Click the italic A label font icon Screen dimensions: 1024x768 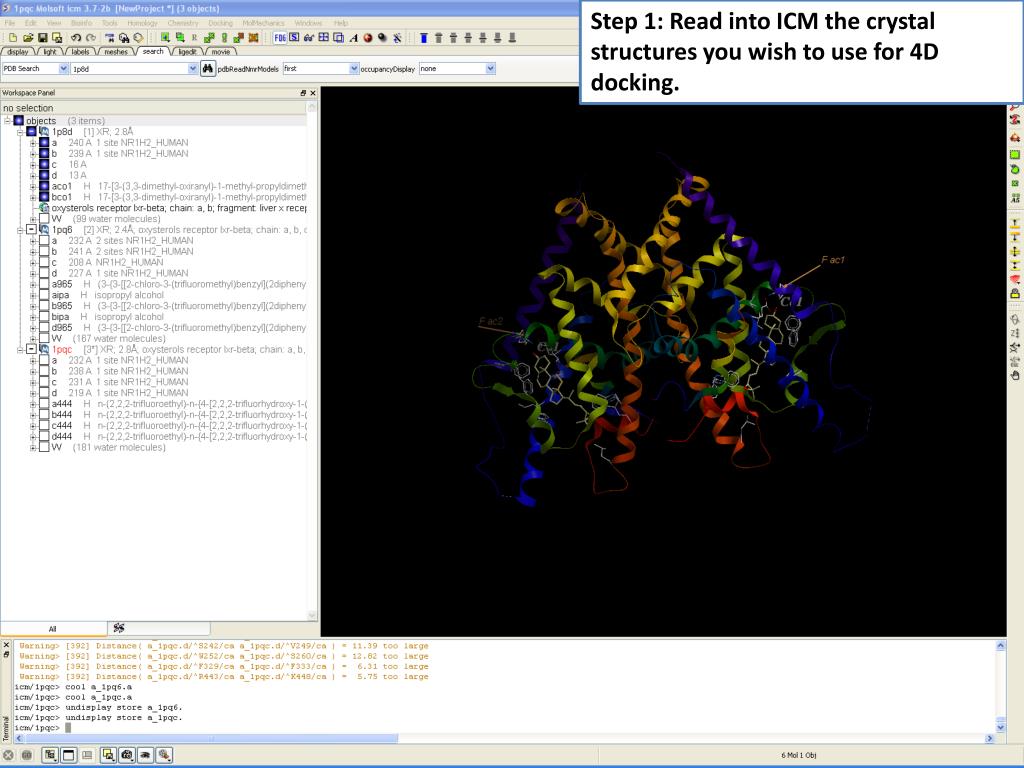coord(353,38)
